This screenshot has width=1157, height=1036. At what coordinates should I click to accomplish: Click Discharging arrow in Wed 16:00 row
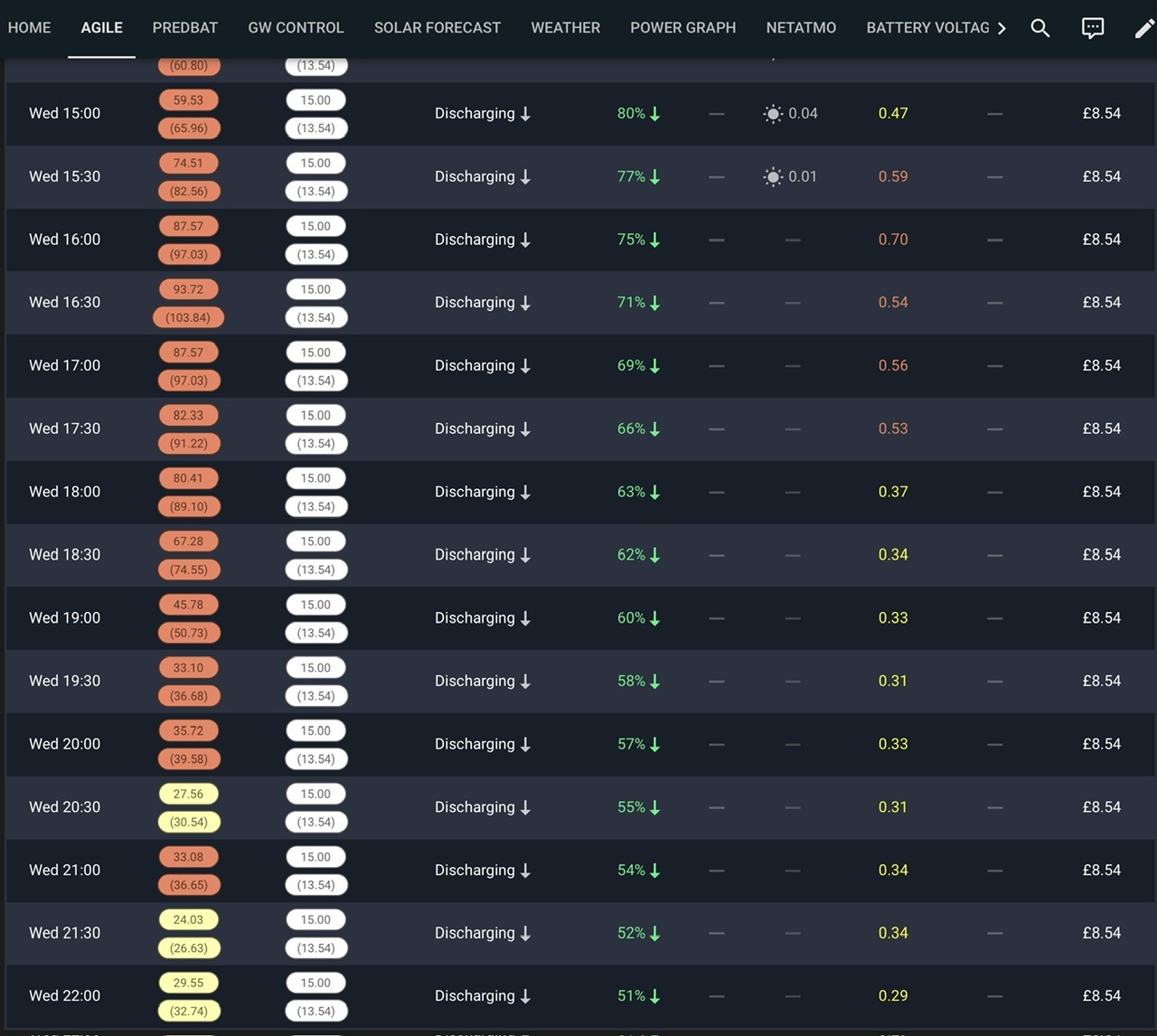(x=525, y=240)
